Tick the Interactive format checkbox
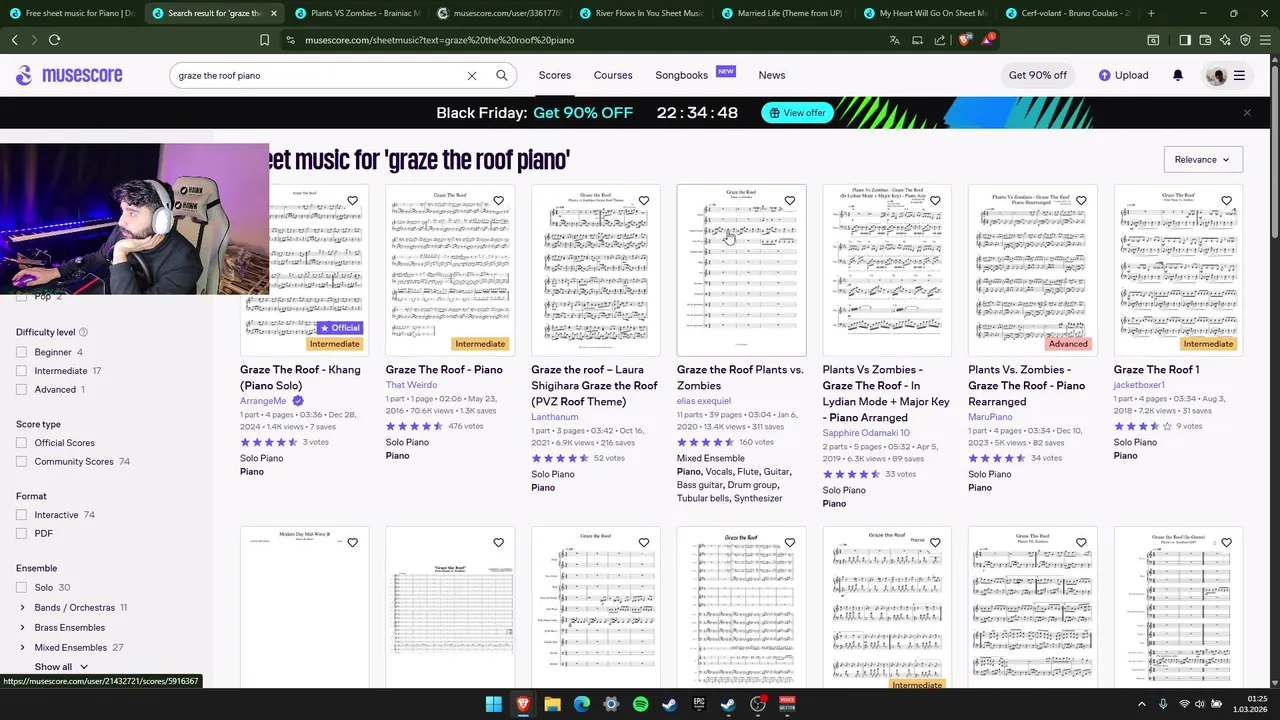The height and width of the screenshot is (720, 1280). [x=21, y=515]
